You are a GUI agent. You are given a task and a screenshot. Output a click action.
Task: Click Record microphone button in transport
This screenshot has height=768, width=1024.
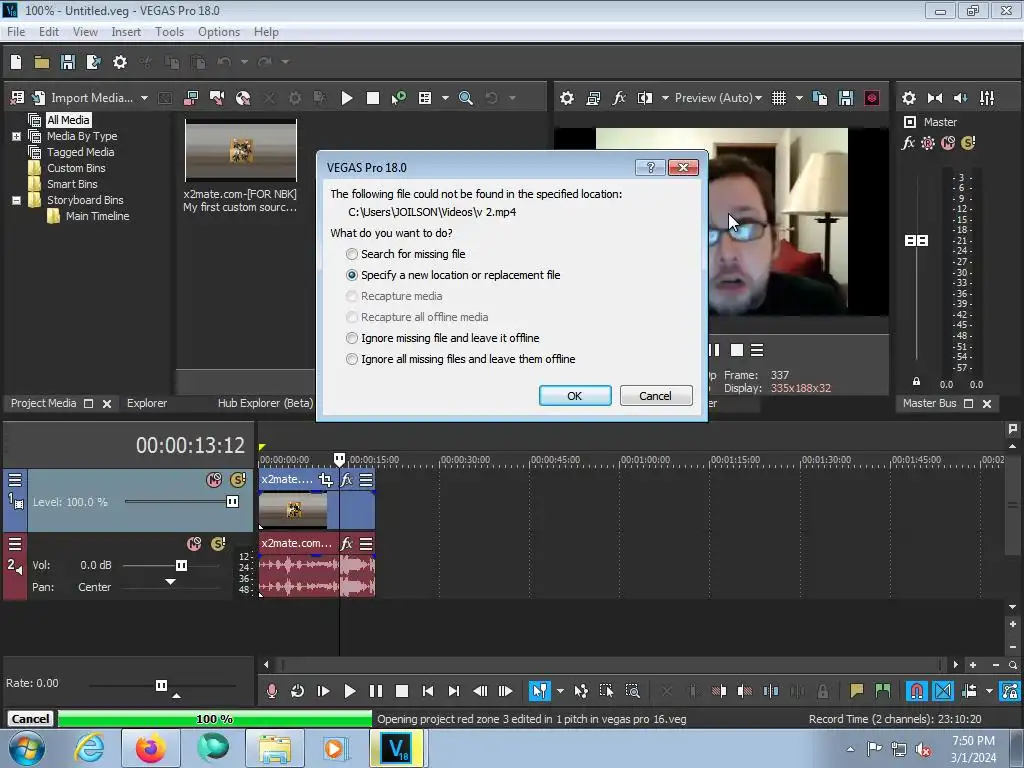[x=272, y=691]
